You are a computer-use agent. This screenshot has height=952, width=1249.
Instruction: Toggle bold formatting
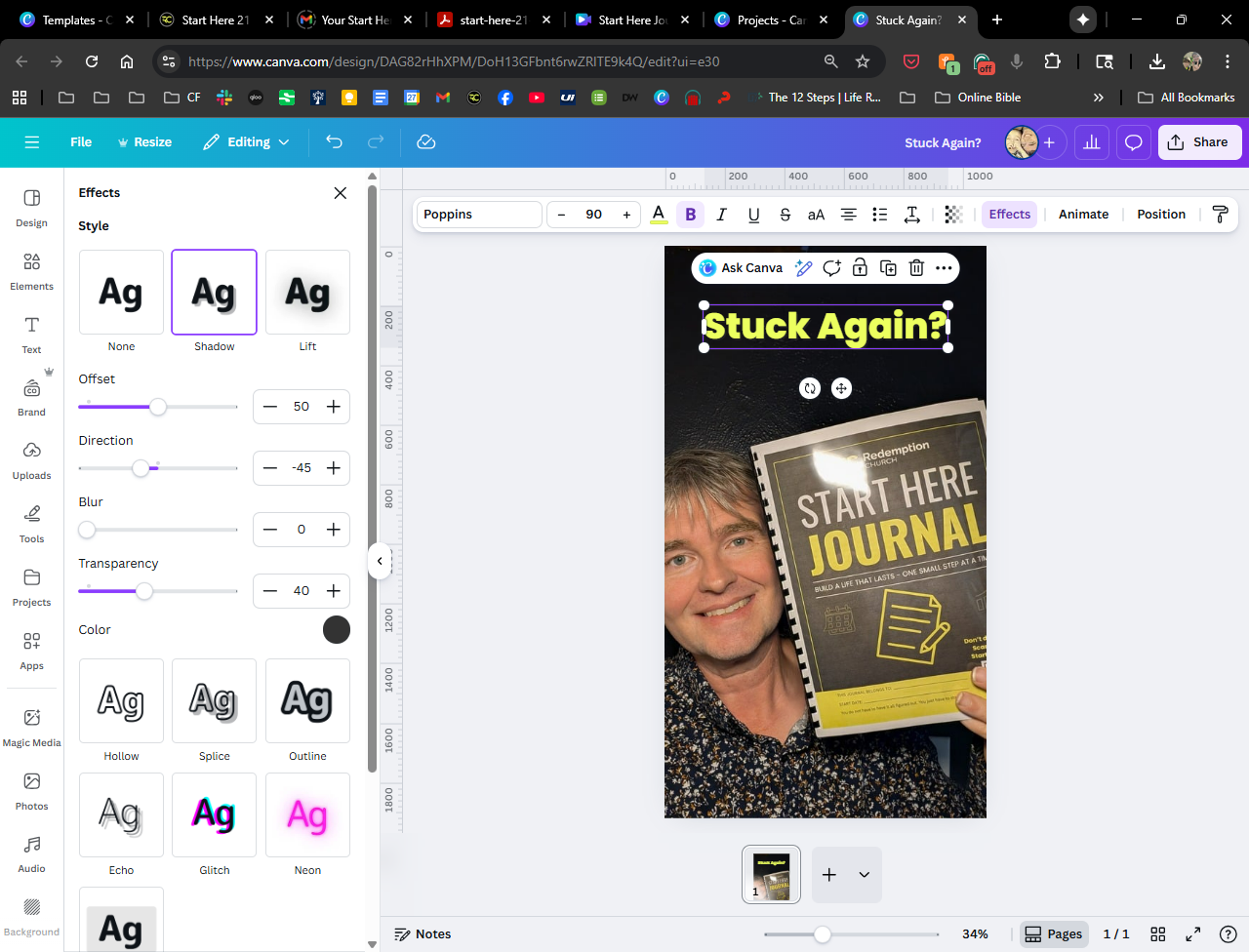coord(691,215)
